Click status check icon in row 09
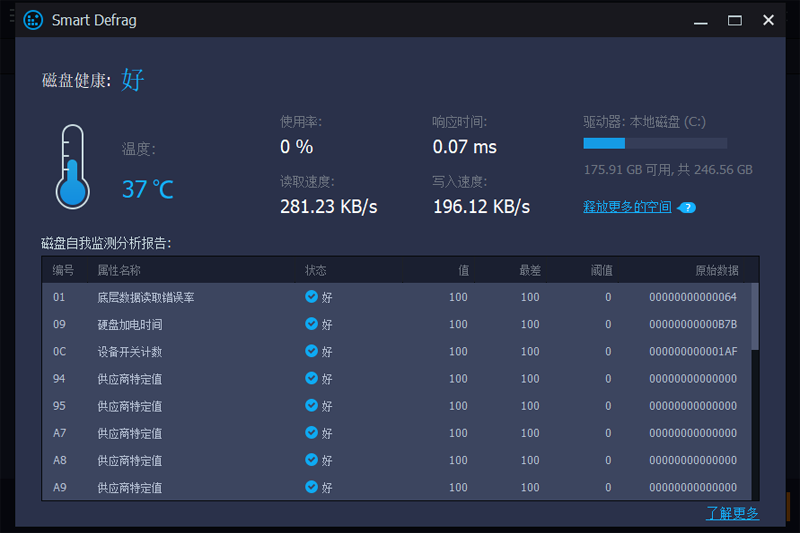The width and height of the screenshot is (800, 533). click(x=311, y=323)
